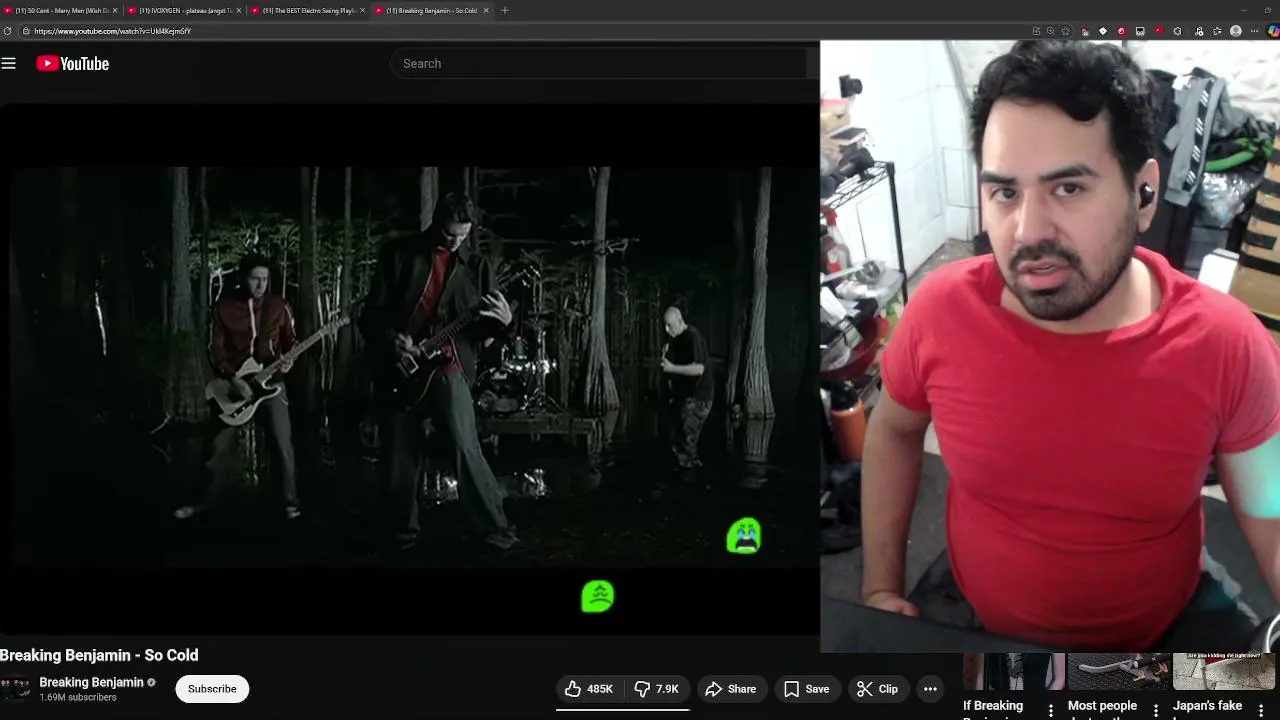
Task: Open 'If Breaking' recommended video thumbnail
Action: click(x=1013, y=672)
